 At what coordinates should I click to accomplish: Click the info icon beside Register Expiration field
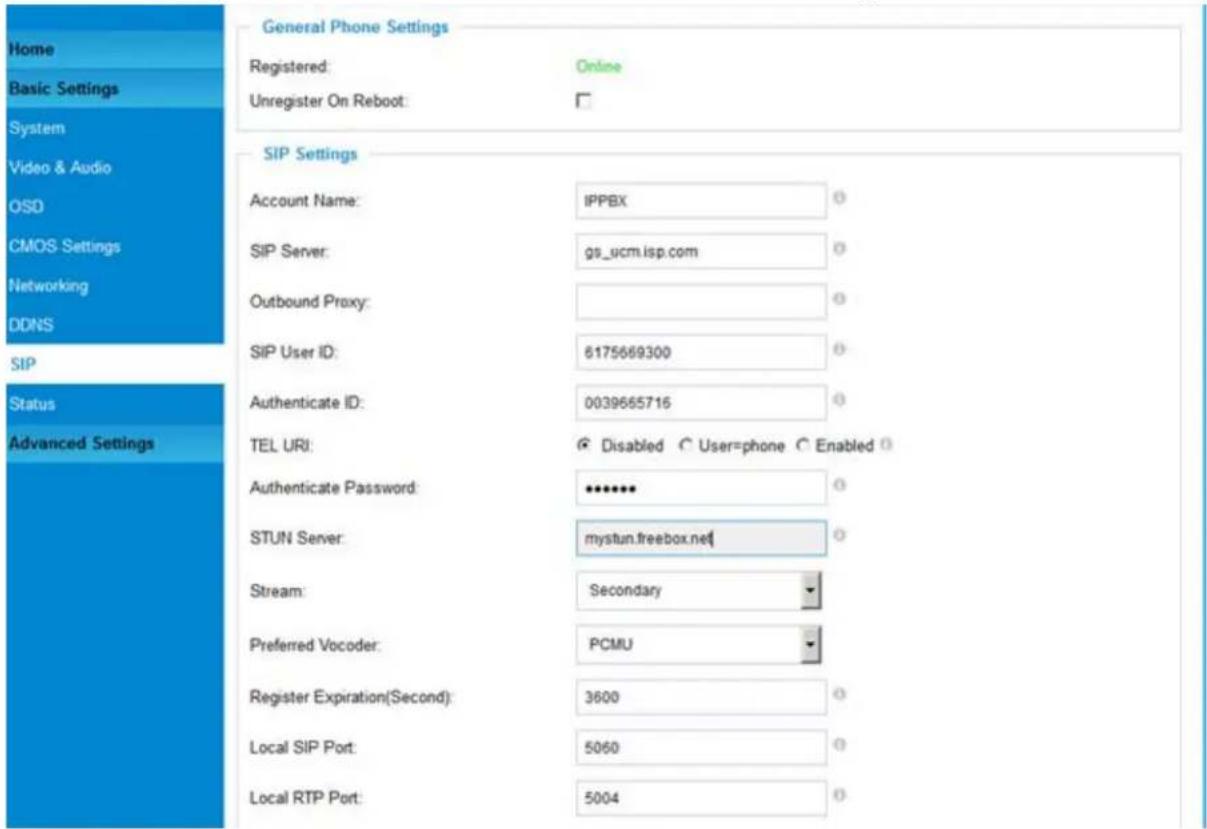[841, 693]
